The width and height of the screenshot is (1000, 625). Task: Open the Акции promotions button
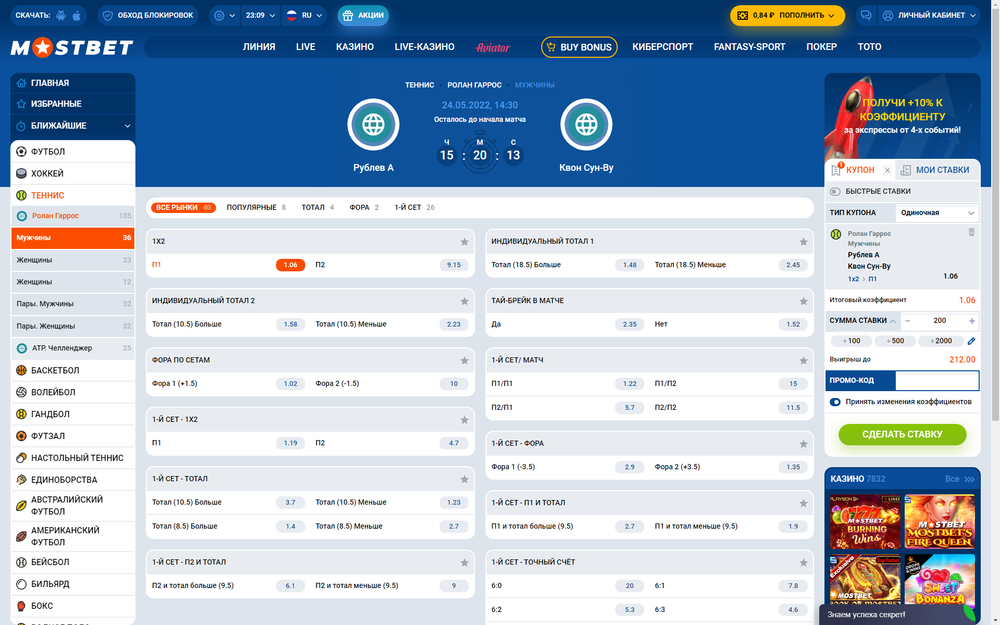tap(363, 15)
